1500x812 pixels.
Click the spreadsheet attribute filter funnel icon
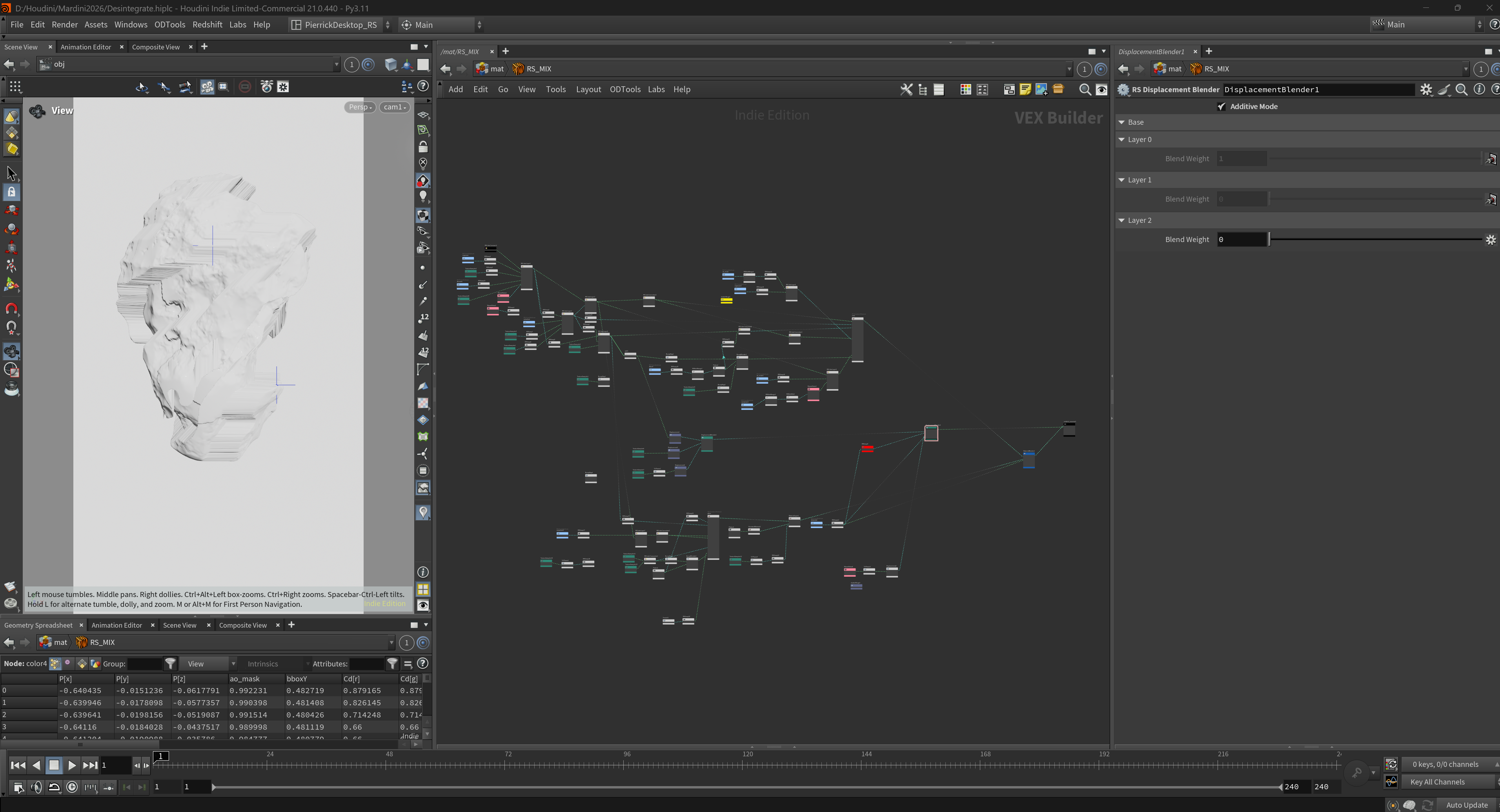point(393,663)
